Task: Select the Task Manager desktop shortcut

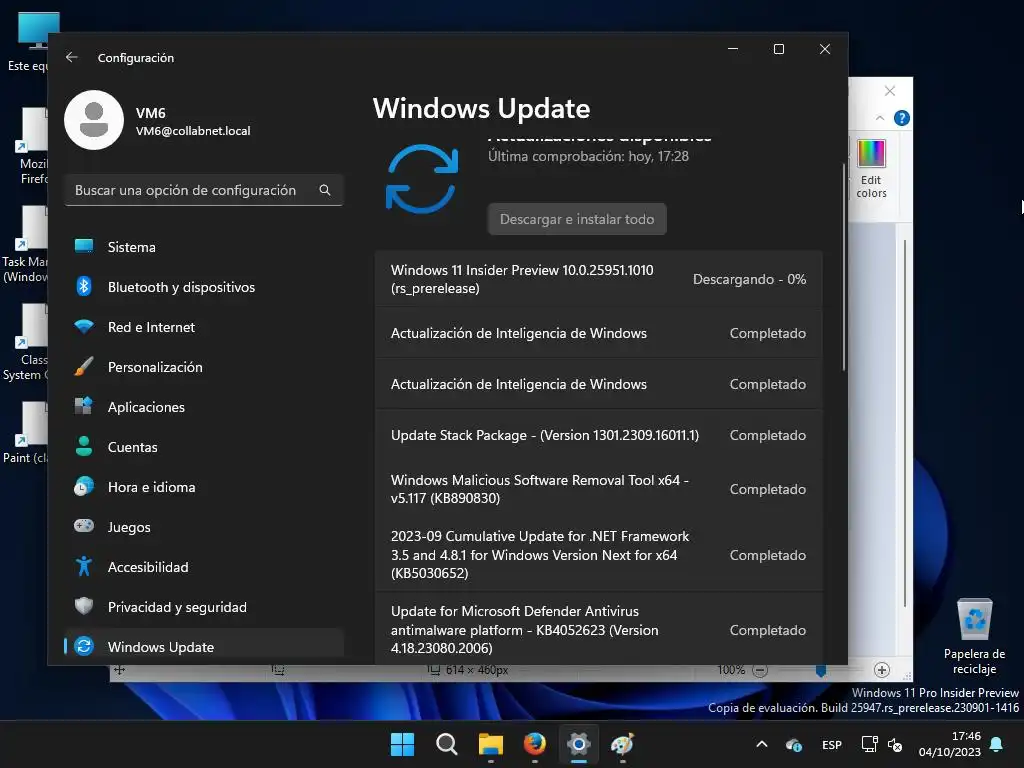Action: coord(25,244)
